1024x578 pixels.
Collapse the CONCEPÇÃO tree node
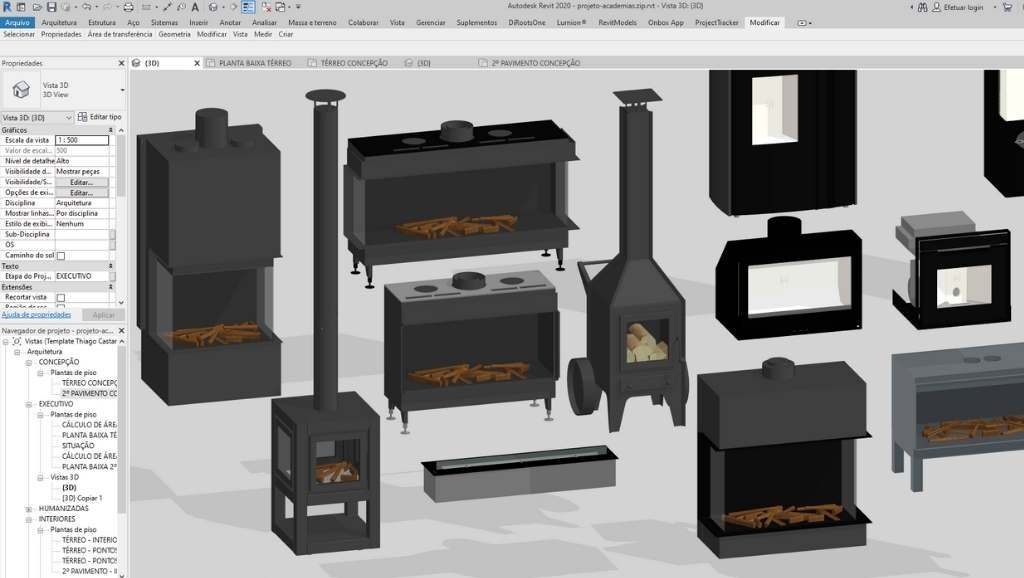(x=29, y=362)
